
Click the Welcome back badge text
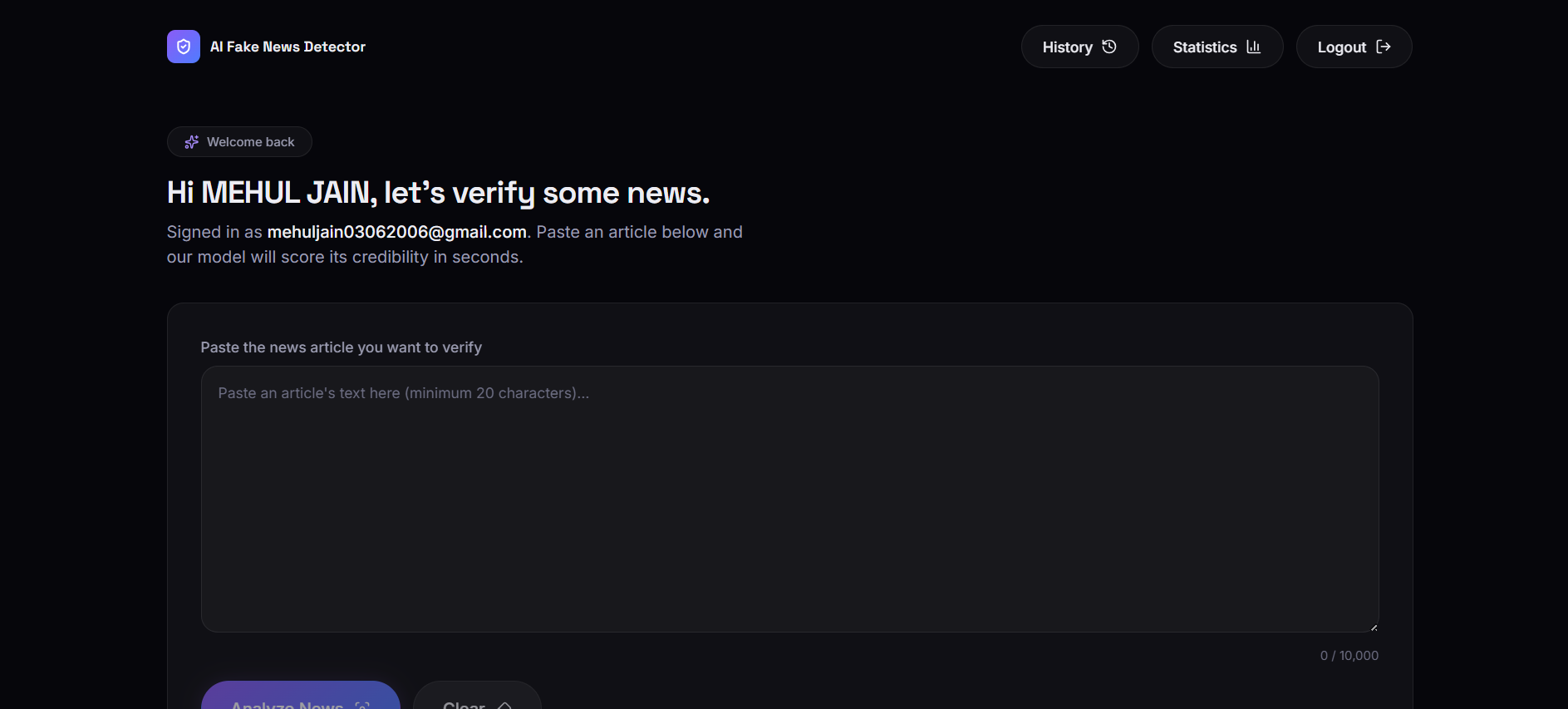tap(250, 142)
